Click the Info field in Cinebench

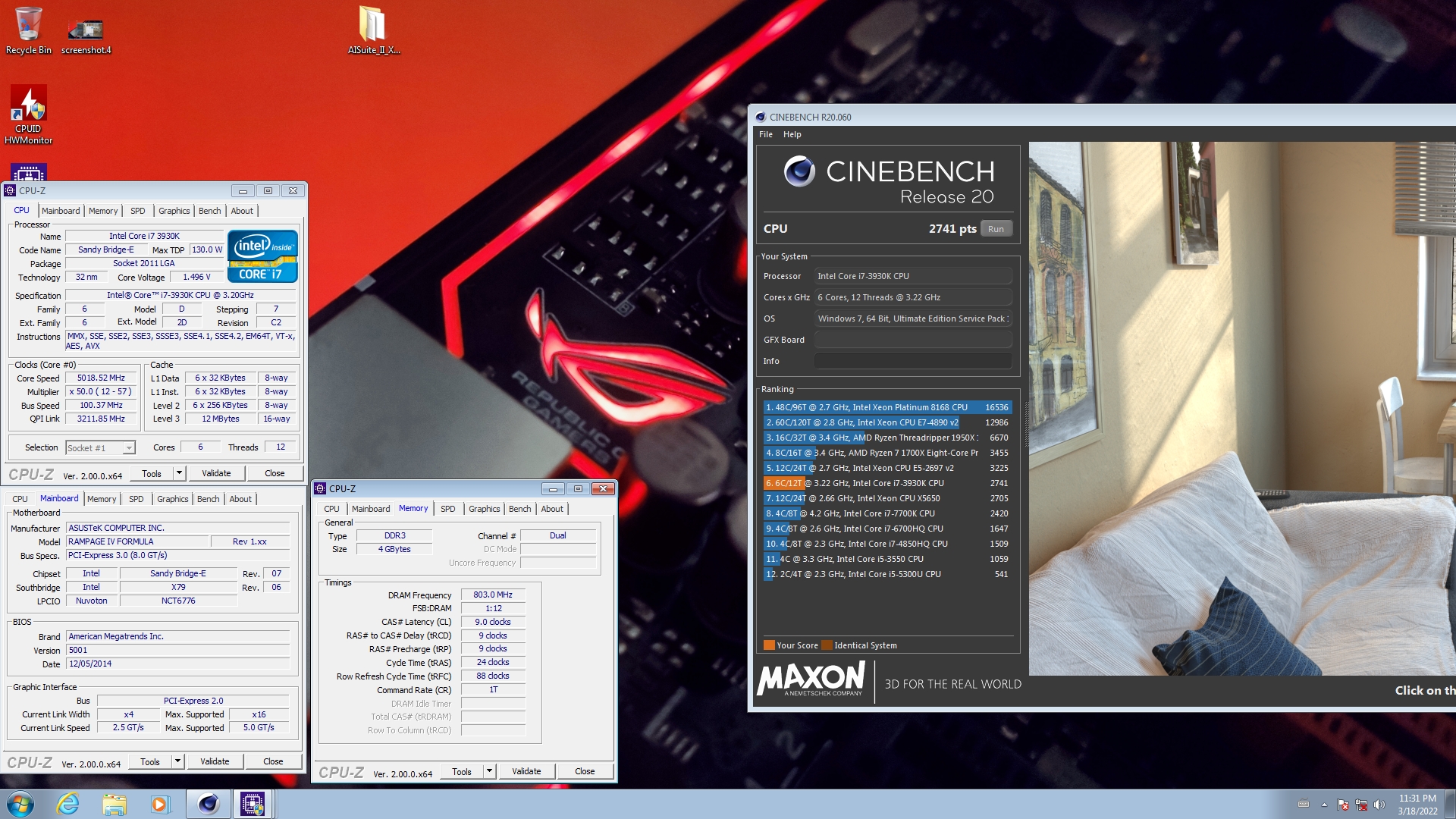tap(913, 361)
